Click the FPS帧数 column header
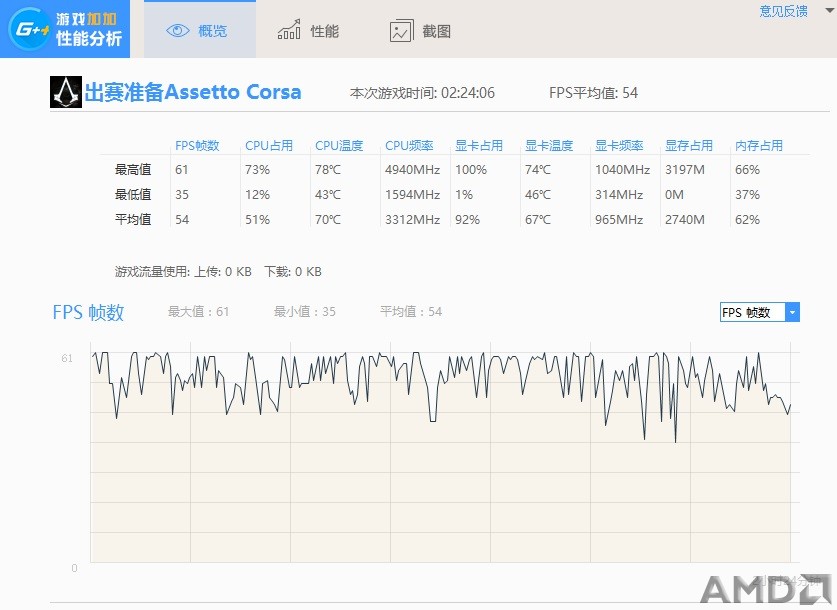 [x=197, y=146]
